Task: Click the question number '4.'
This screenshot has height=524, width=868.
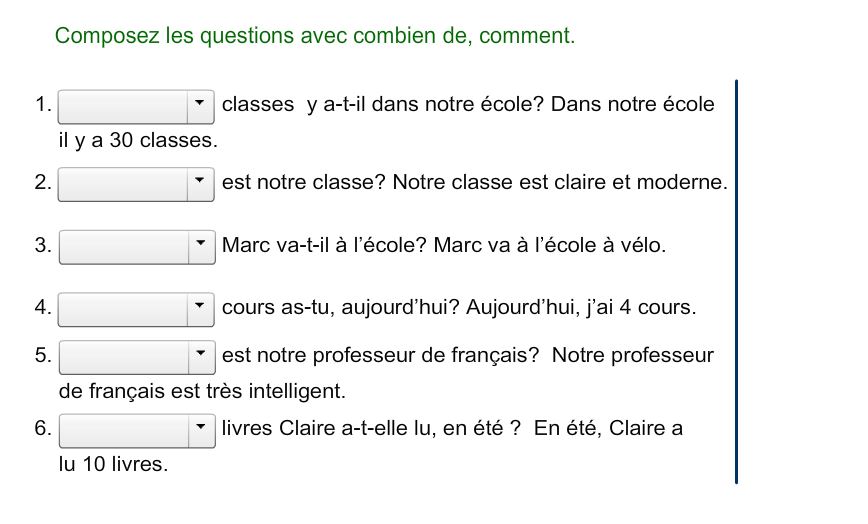Action: pyautogui.click(x=43, y=307)
